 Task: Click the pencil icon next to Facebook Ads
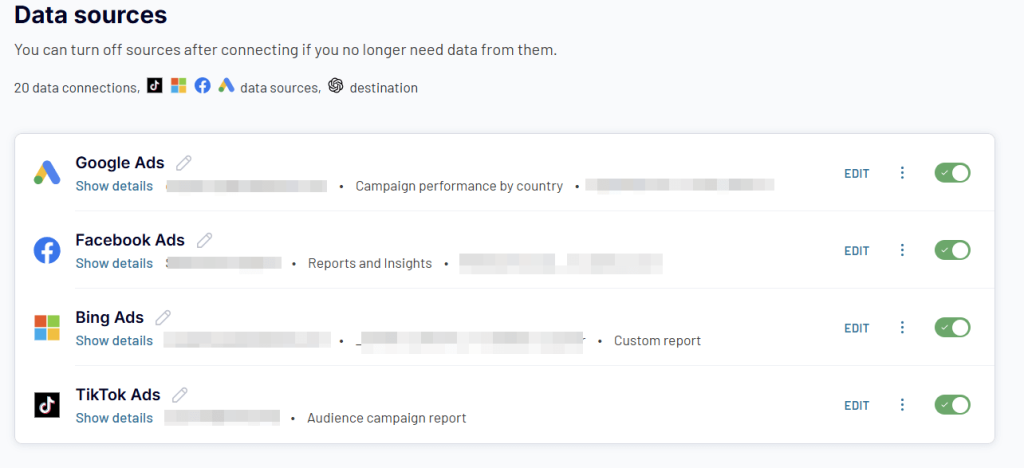[204, 240]
